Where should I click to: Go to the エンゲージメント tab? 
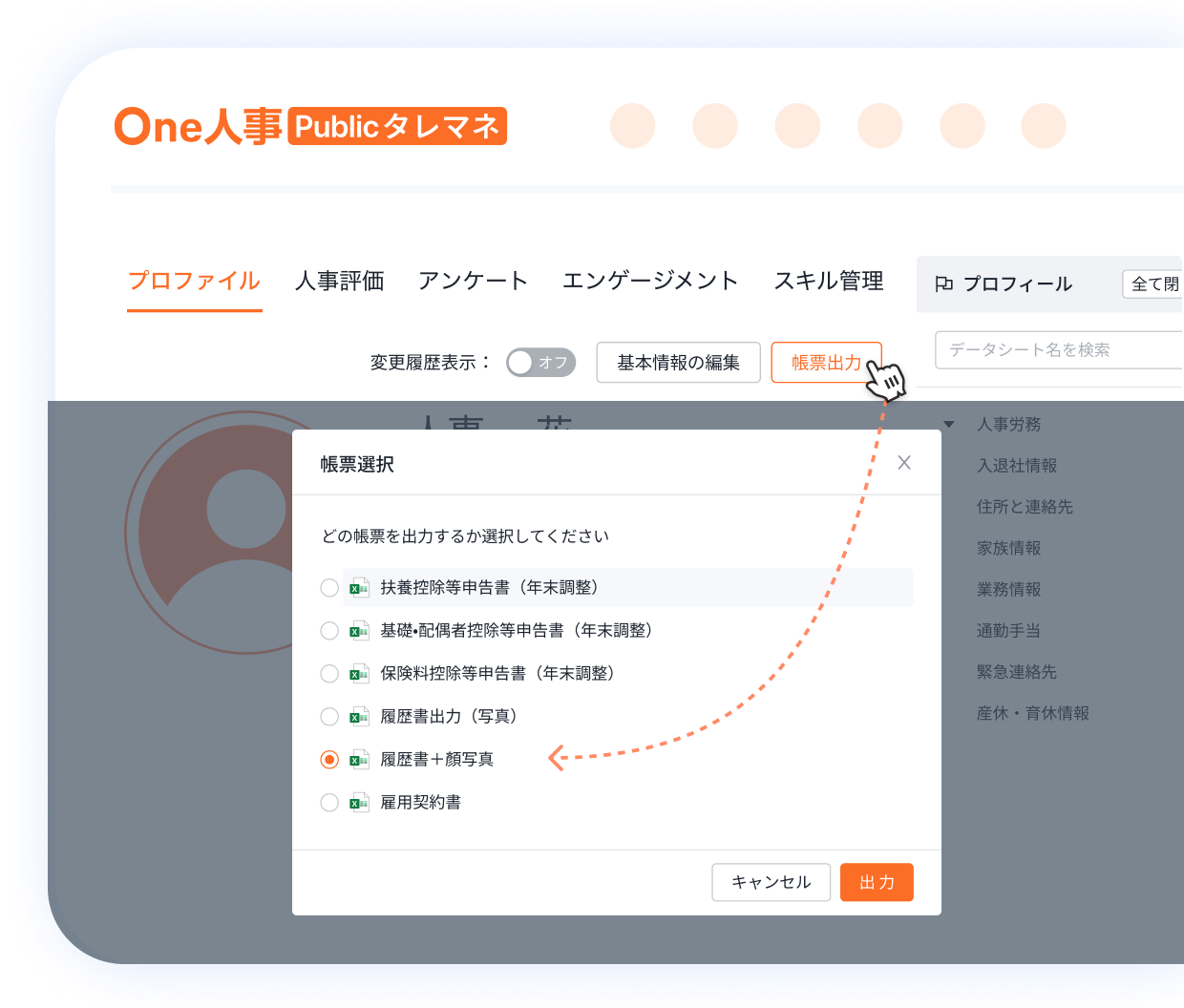650,281
